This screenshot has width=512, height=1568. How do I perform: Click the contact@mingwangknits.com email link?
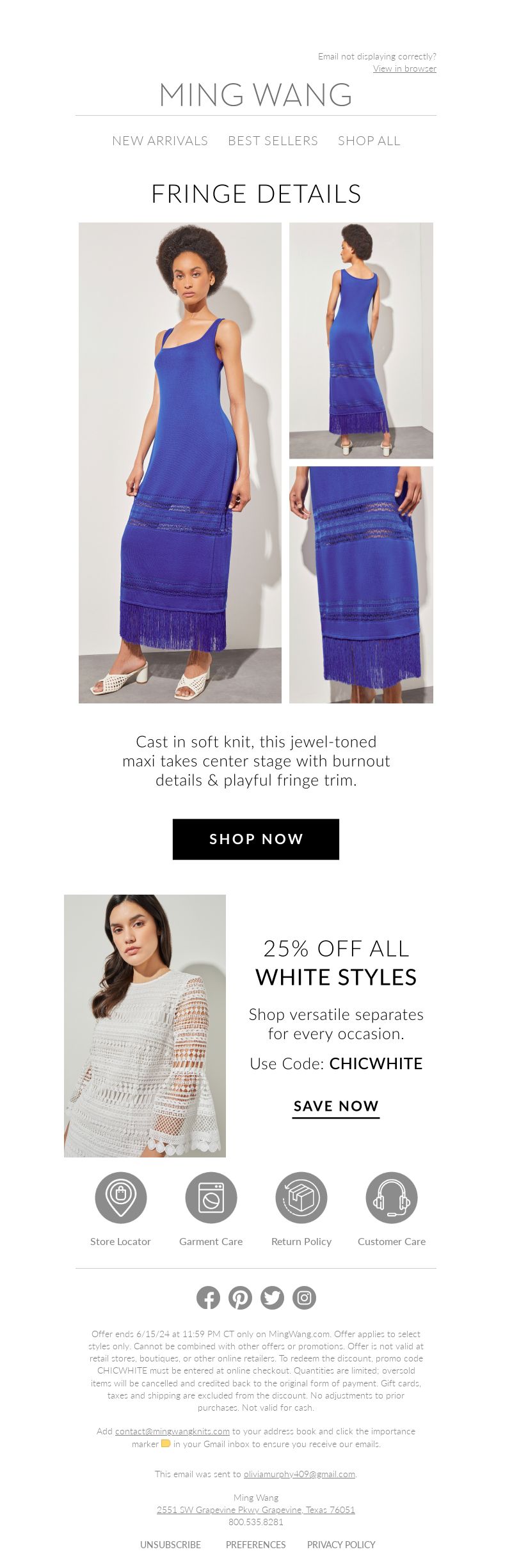click(172, 1431)
